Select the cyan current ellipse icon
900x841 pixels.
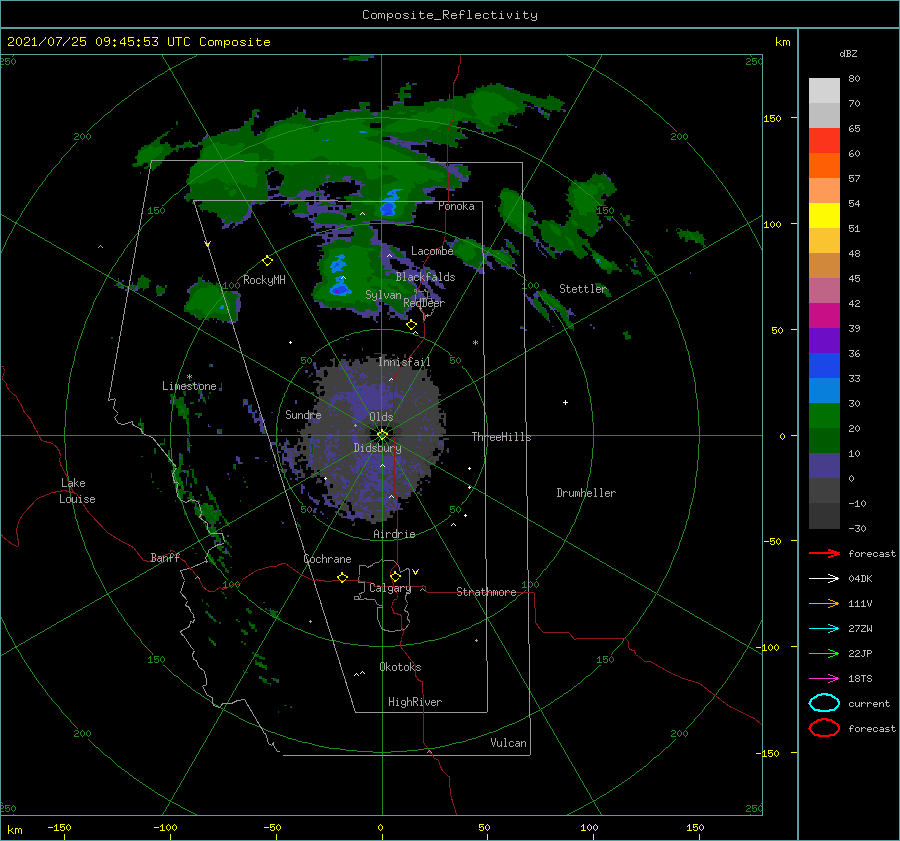coord(824,703)
